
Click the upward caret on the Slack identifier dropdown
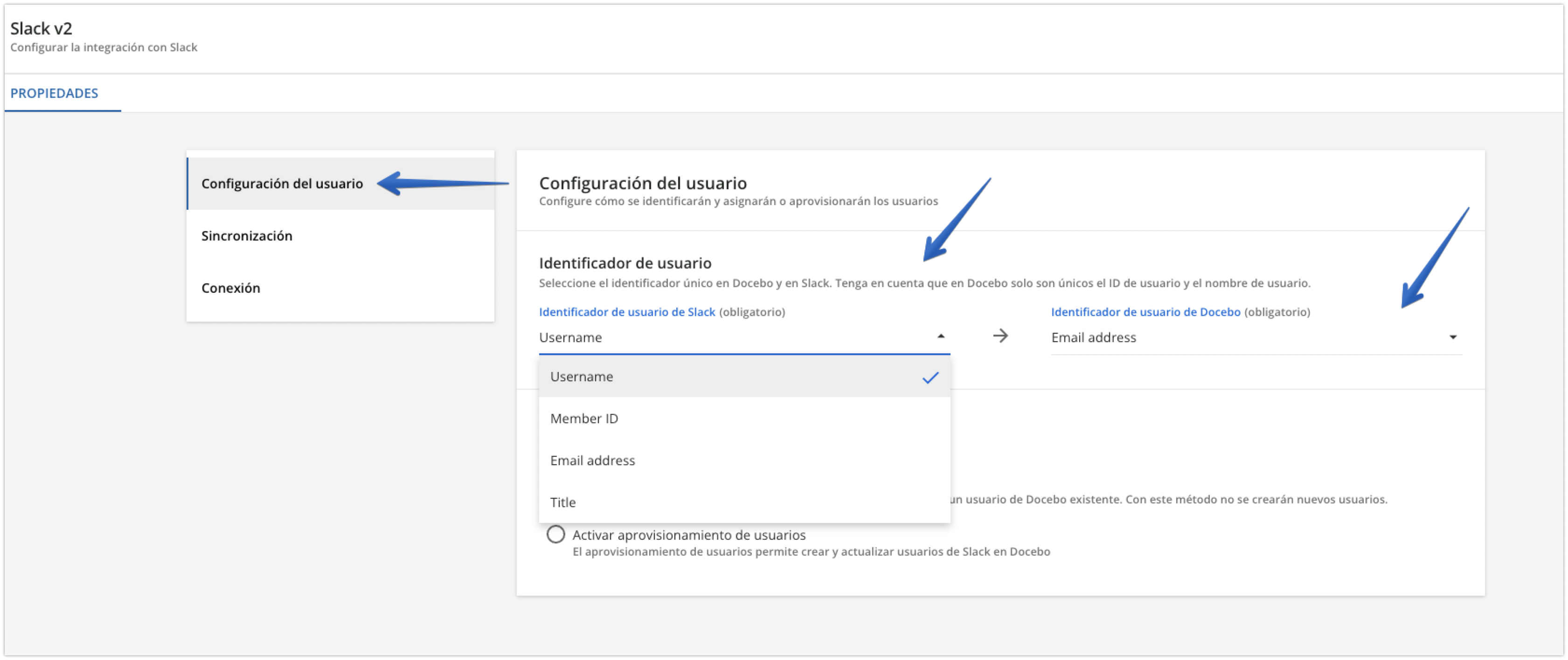click(x=941, y=335)
